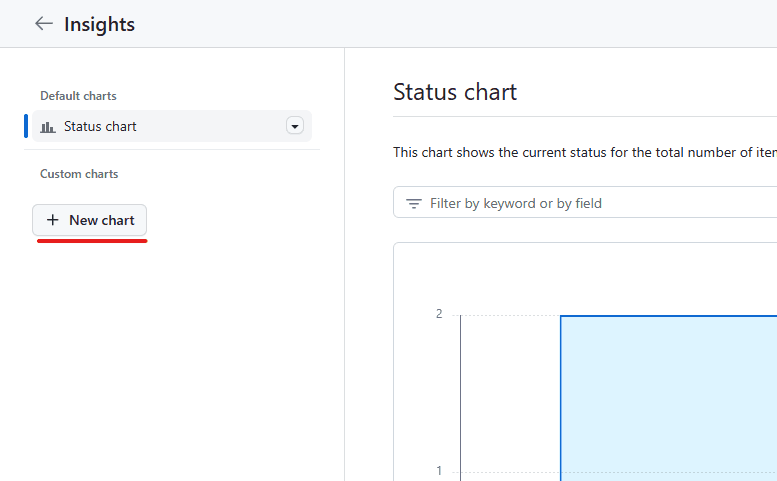Screen dimensions: 777x481
Task: Click the Insights page title
Action: click(99, 24)
